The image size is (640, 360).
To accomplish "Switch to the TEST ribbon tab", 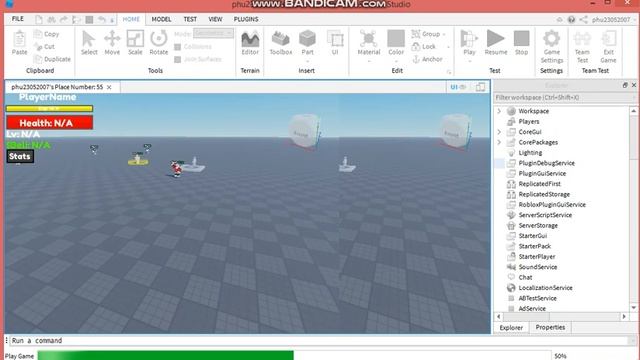I will point(190,19).
